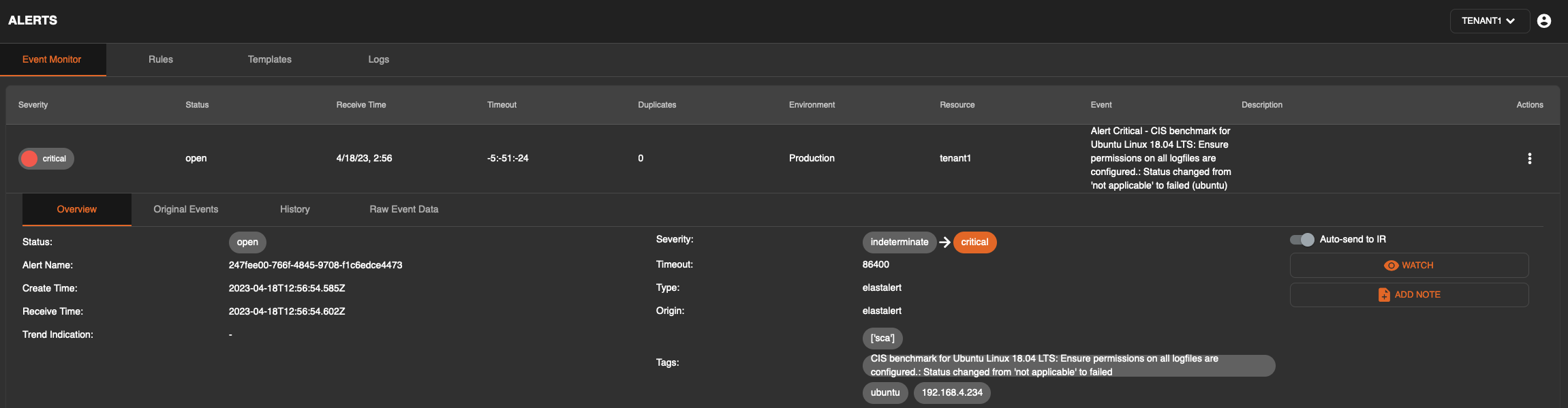Image resolution: width=1568 pixels, height=408 pixels.
Task: Go to the Logs tab
Action: [378, 60]
